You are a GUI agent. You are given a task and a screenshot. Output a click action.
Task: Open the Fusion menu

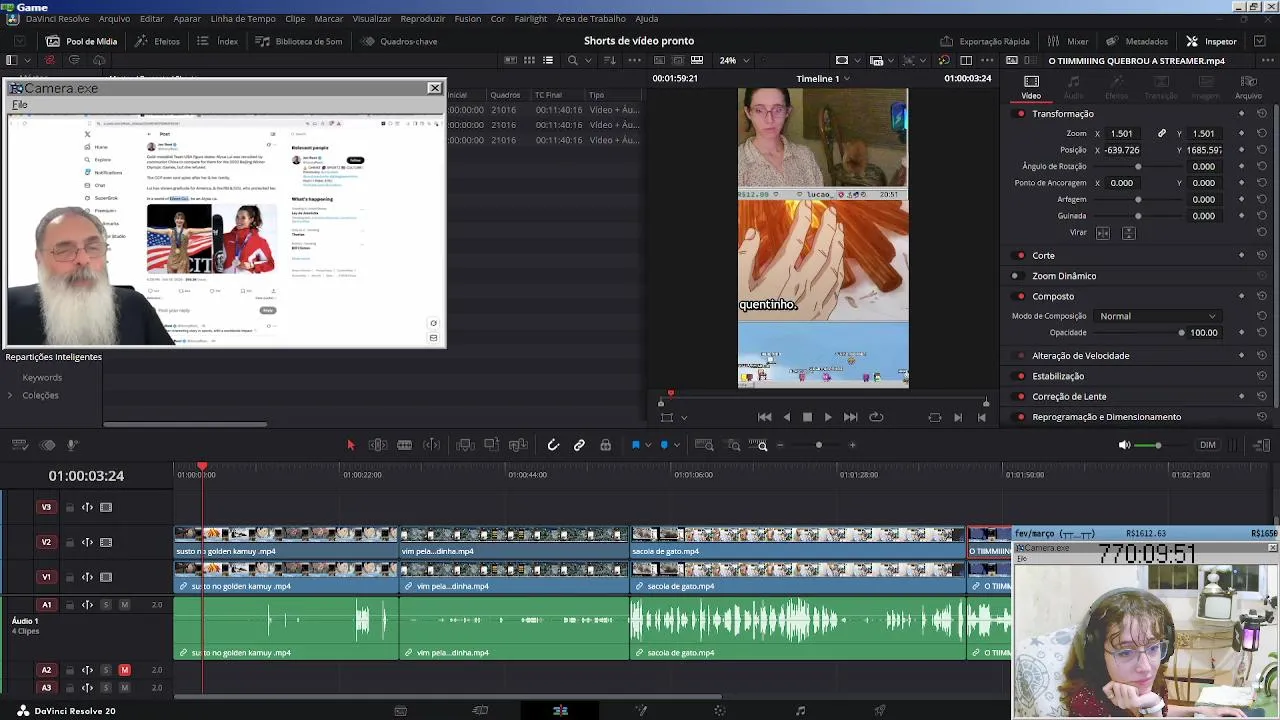coord(467,19)
